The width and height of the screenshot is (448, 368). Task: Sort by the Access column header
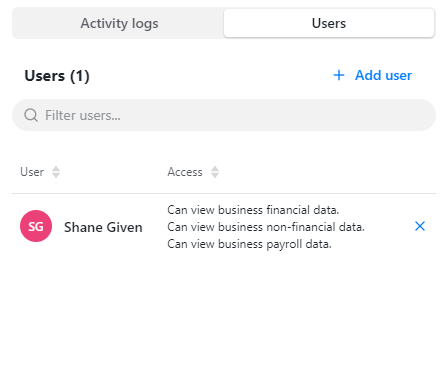pos(185,172)
